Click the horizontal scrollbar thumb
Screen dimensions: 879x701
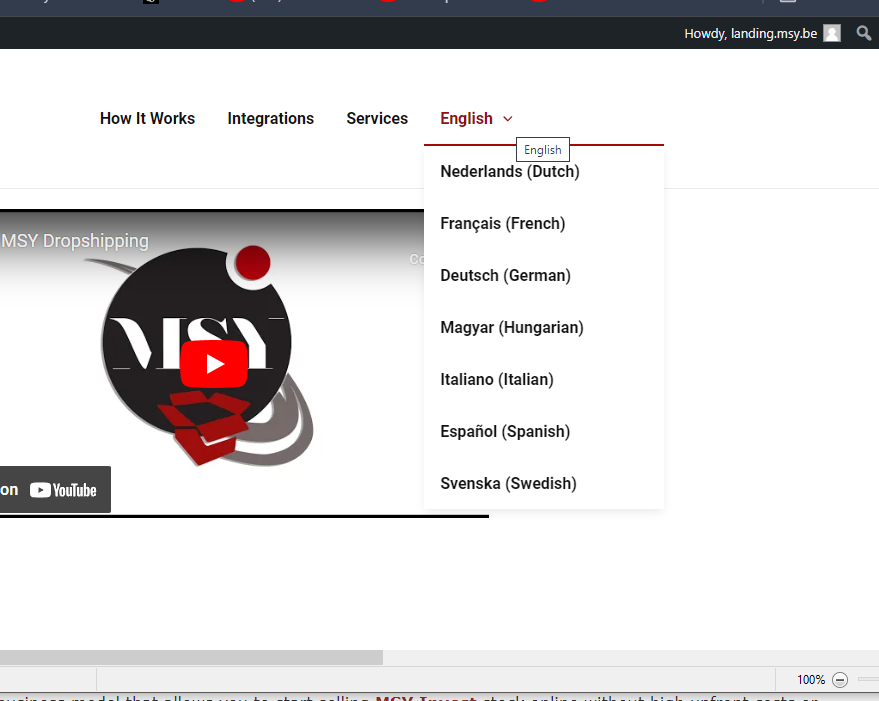191,657
